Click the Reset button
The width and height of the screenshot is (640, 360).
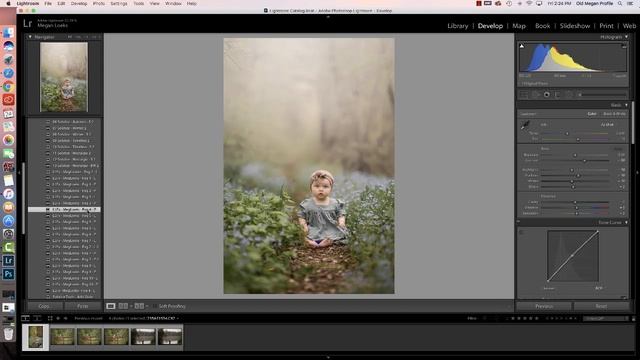click(601, 306)
